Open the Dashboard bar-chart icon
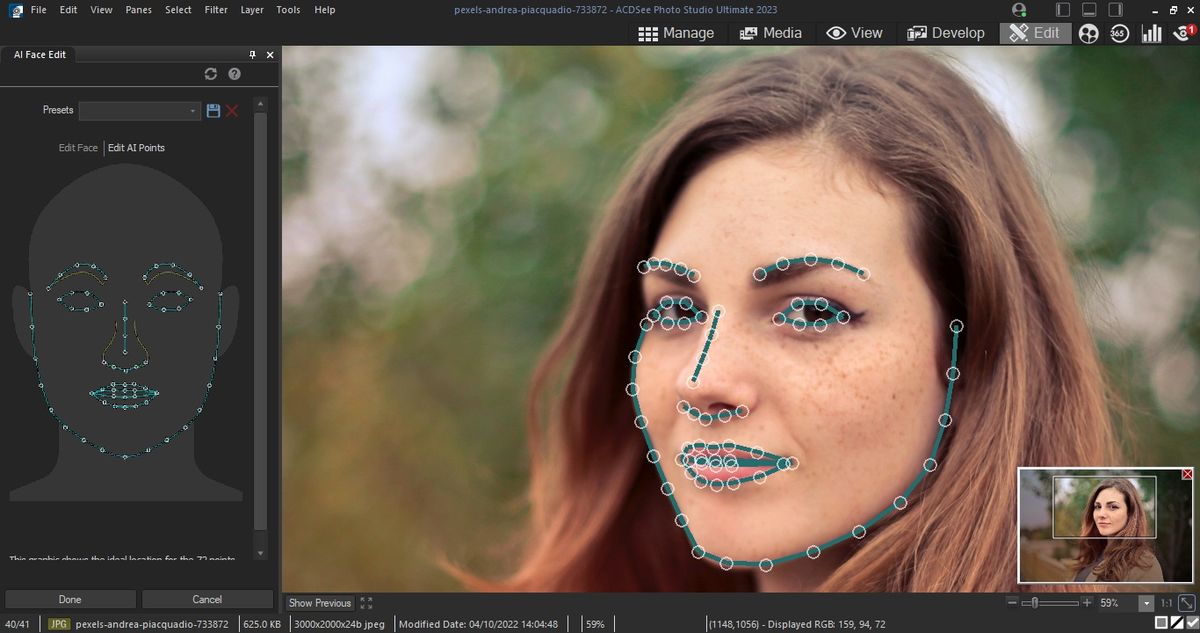This screenshot has height=633, width=1200. [1151, 33]
